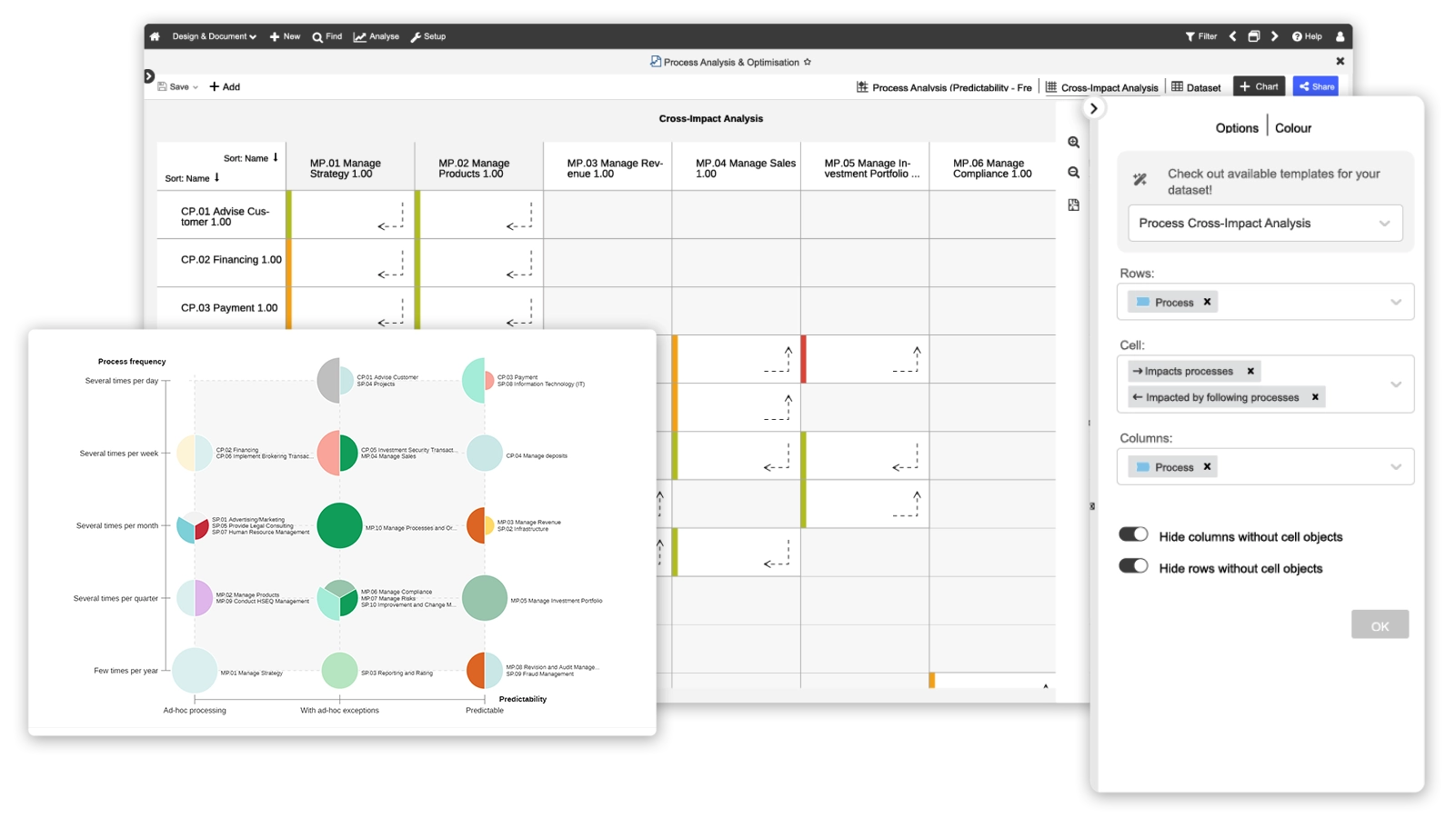This screenshot has width=1456, height=818.
Task: Switch to the Colour tab
Action: click(x=1292, y=128)
